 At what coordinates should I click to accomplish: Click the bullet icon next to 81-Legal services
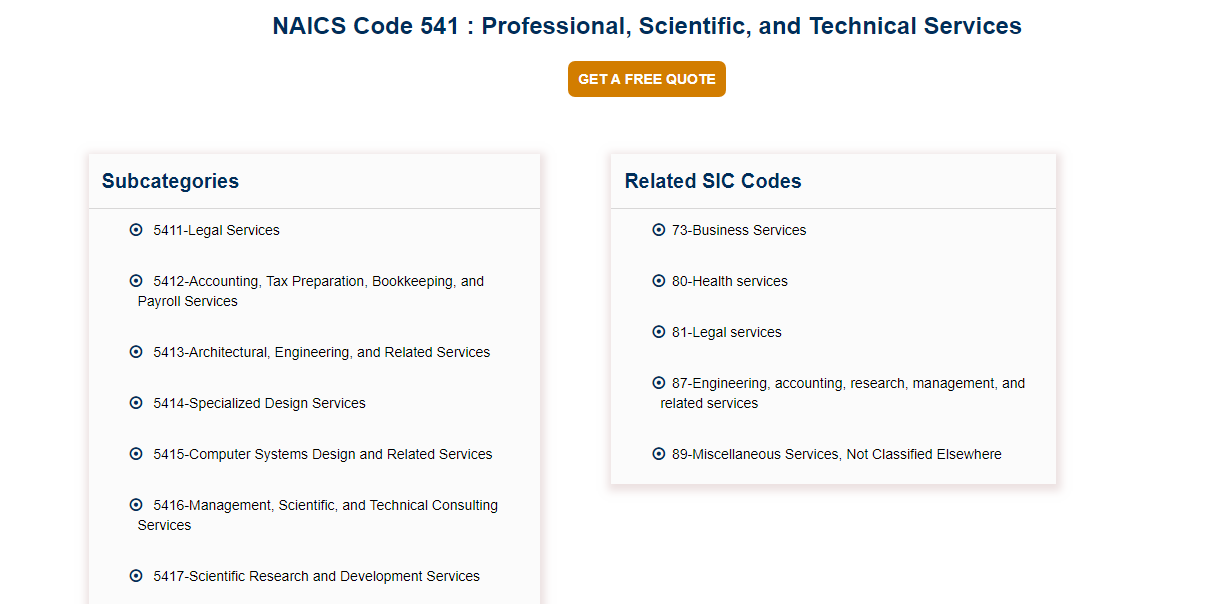pyautogui.click(x=659, y=332)
